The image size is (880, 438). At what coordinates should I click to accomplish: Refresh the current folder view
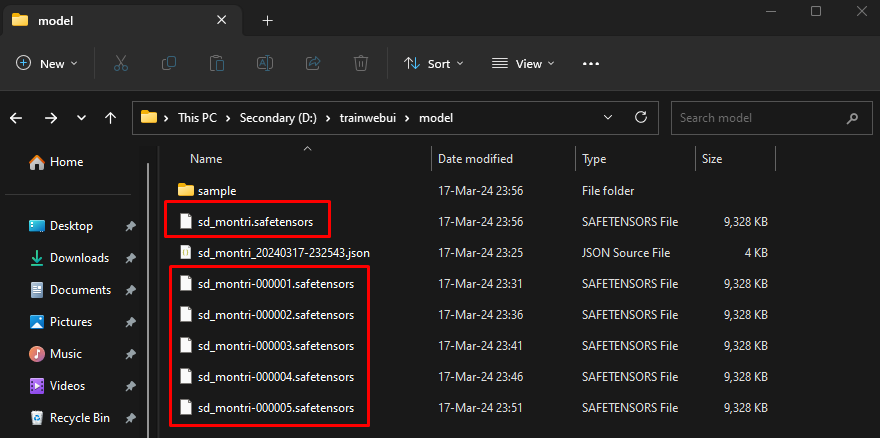pos(640,118)
